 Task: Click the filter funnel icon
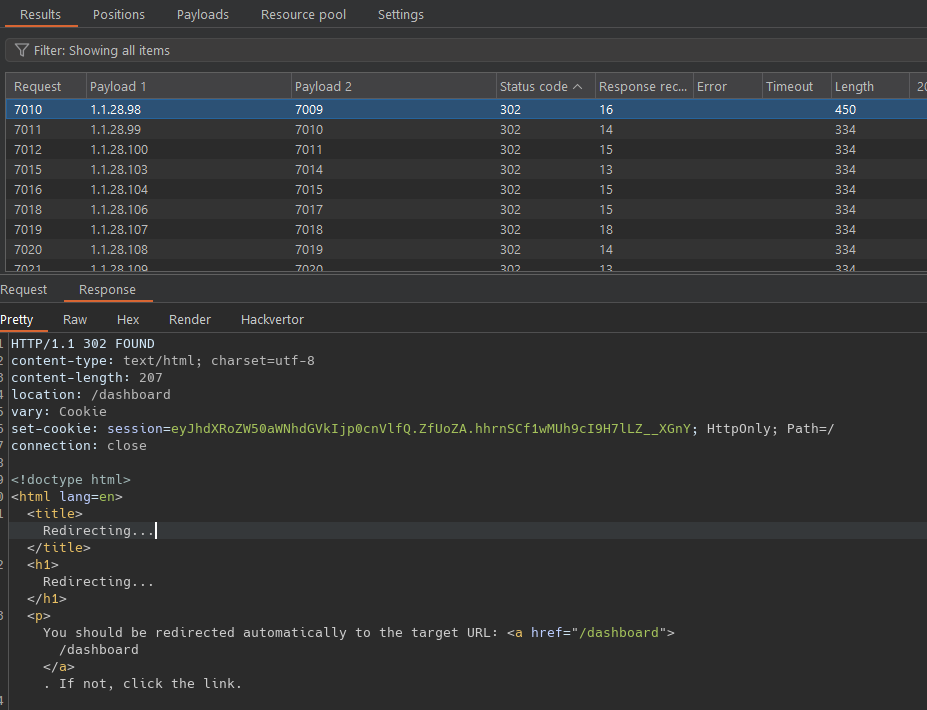[22, 50]
